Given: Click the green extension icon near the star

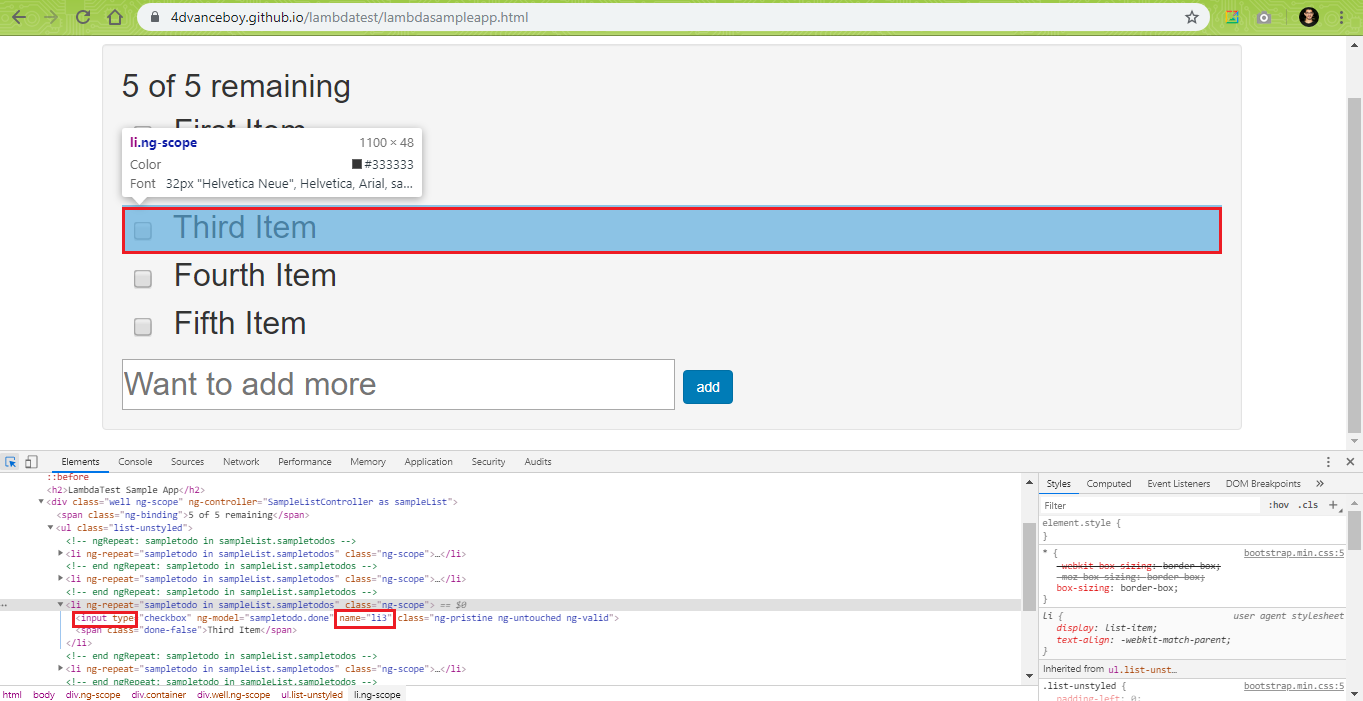Looking at the screenshot, I should coord(1232,17).
